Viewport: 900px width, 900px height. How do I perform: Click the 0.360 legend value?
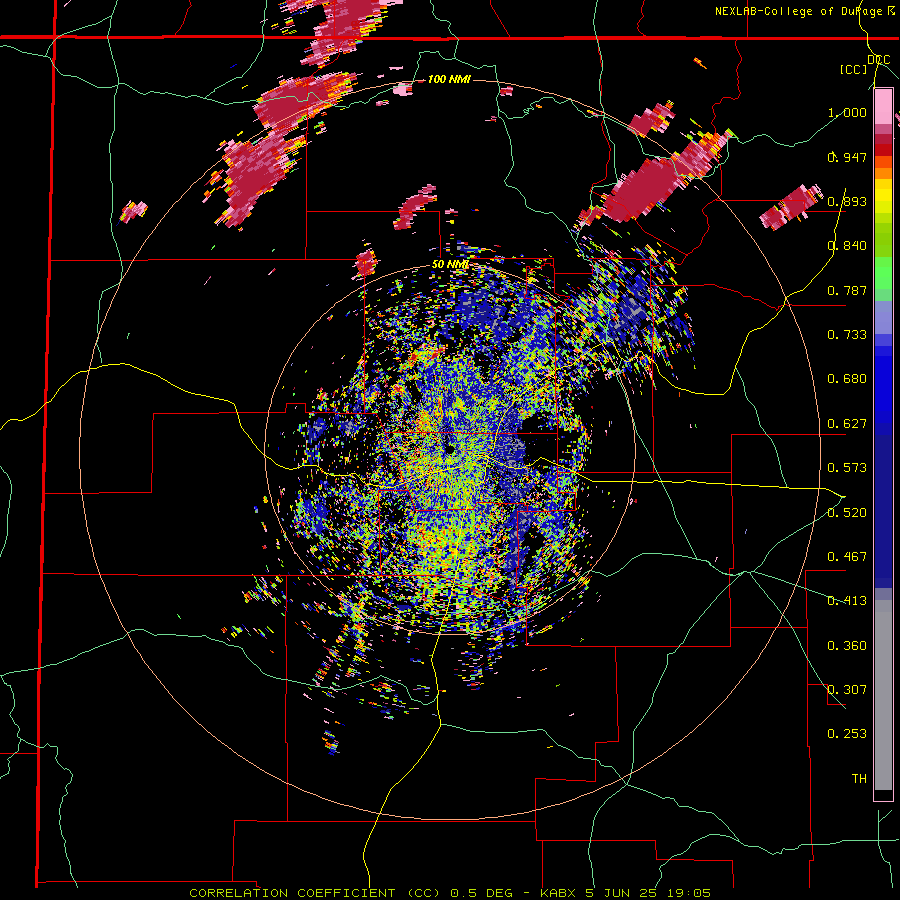coord(847,646)
